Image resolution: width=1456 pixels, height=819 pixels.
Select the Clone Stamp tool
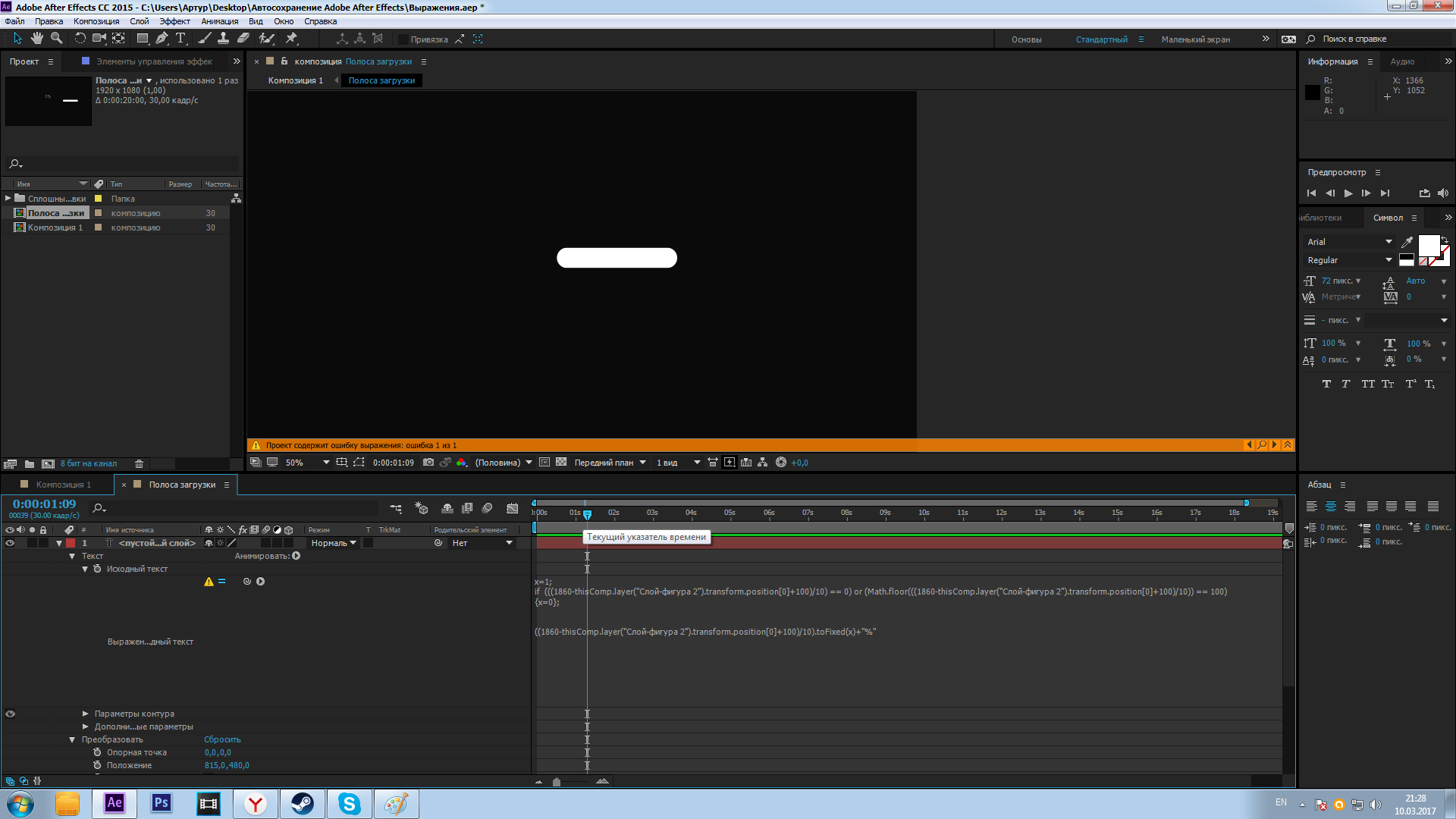pyautogui.click(x=224, y=39)
